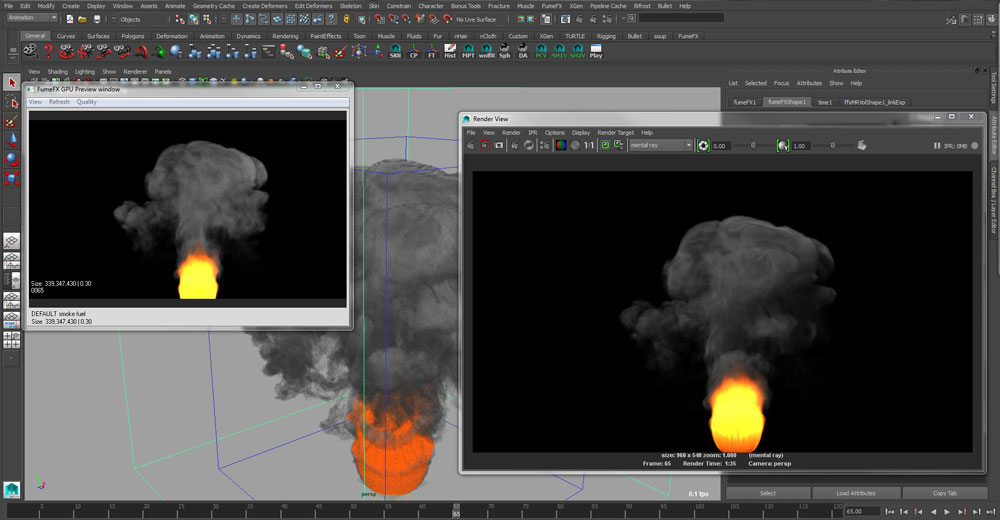This screenshot has height=520, width=1000.
Task: Open the Tool Settings side tab
Action: coord(994,87)
